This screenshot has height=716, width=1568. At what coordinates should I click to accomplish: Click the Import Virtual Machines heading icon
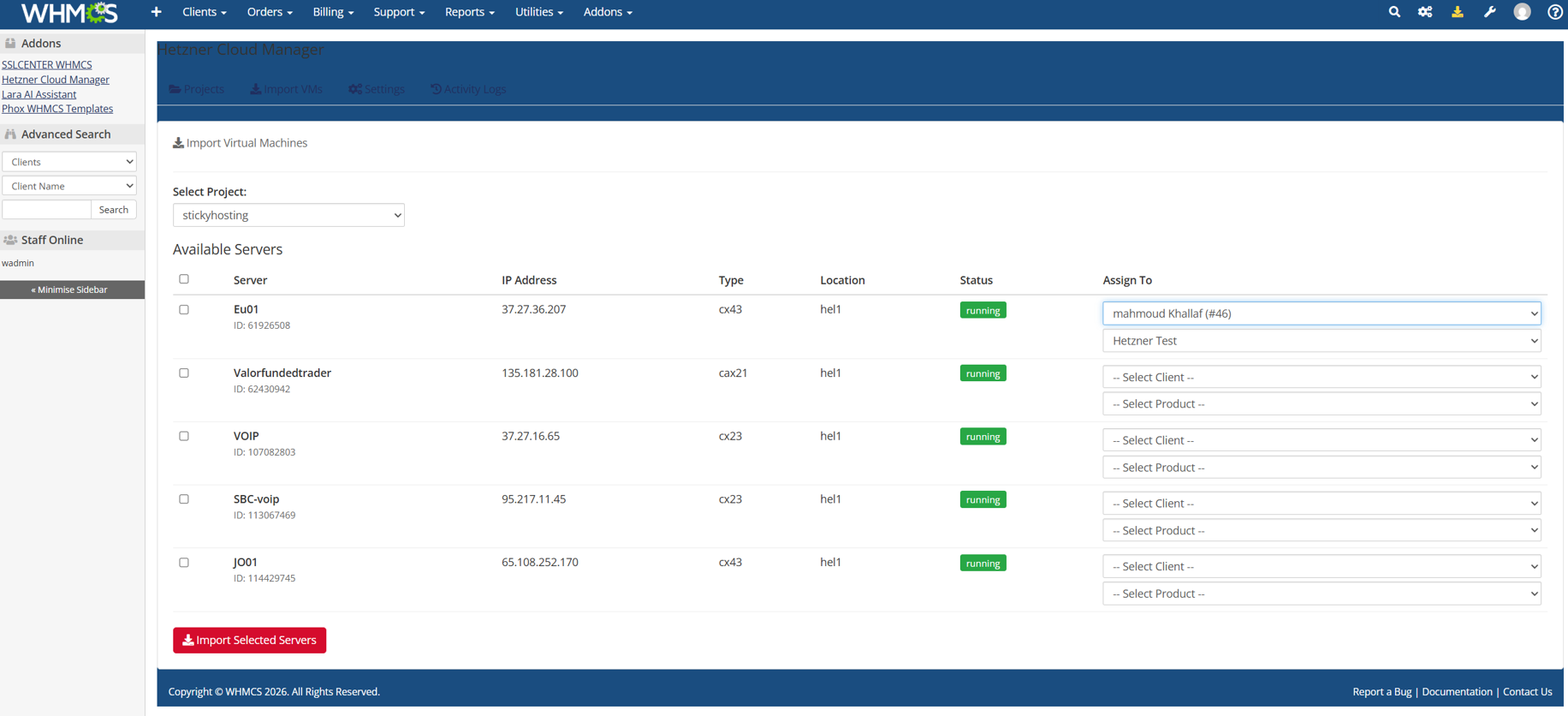click(178, 143)
